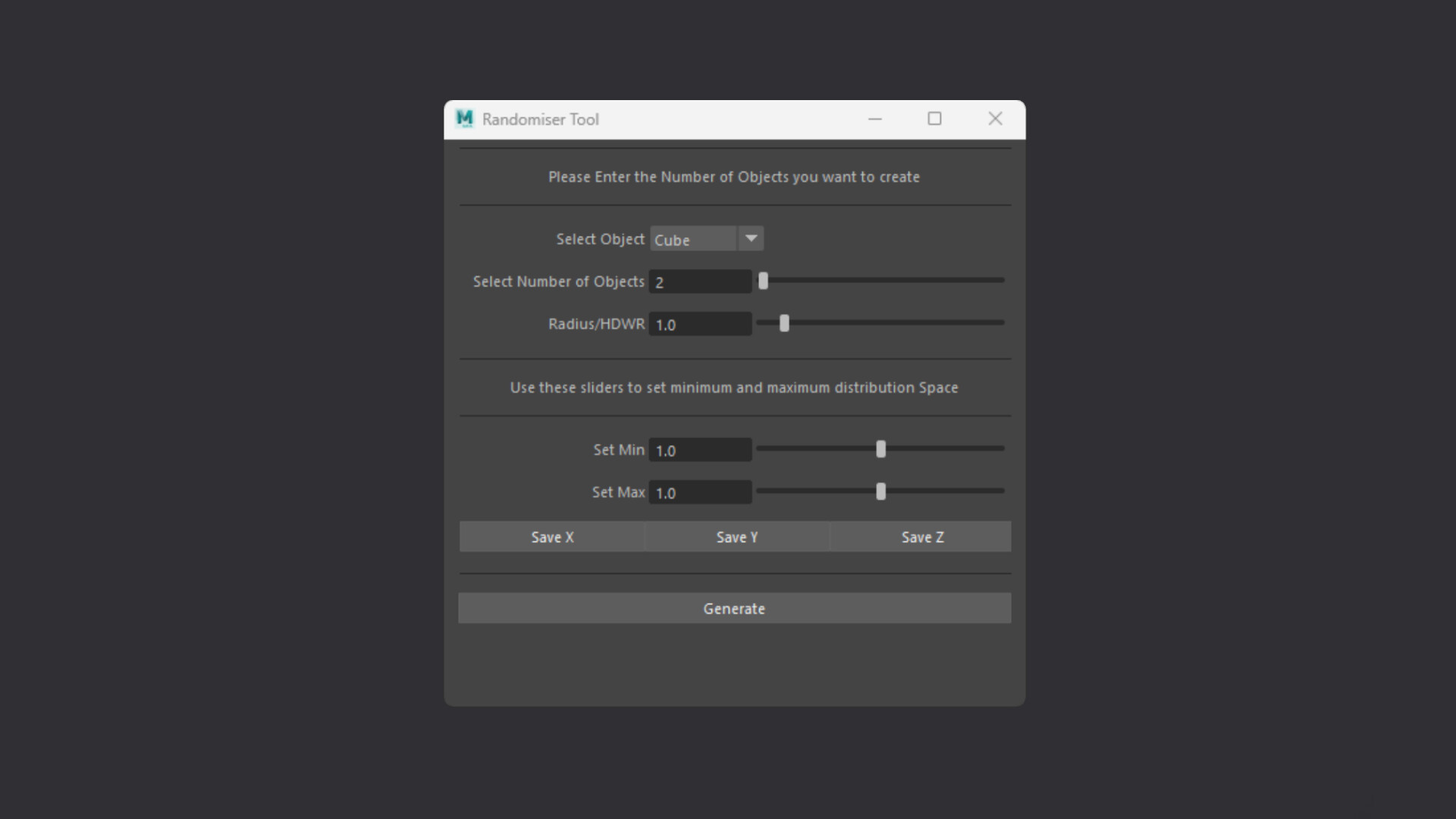Click the Number of Objects slider handle
The image size is (1456, 819).
764,281
